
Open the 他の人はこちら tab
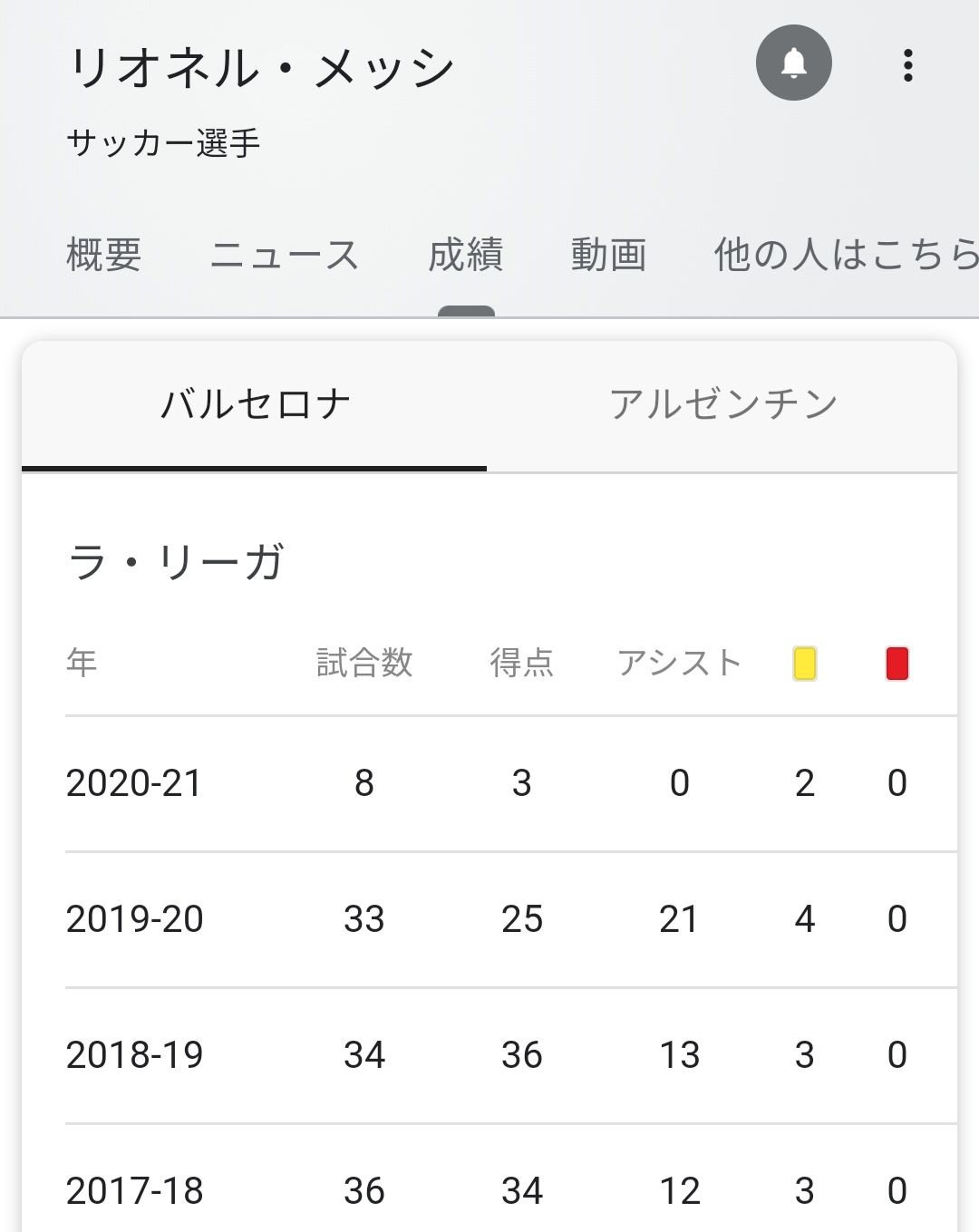tap(845, 255)
